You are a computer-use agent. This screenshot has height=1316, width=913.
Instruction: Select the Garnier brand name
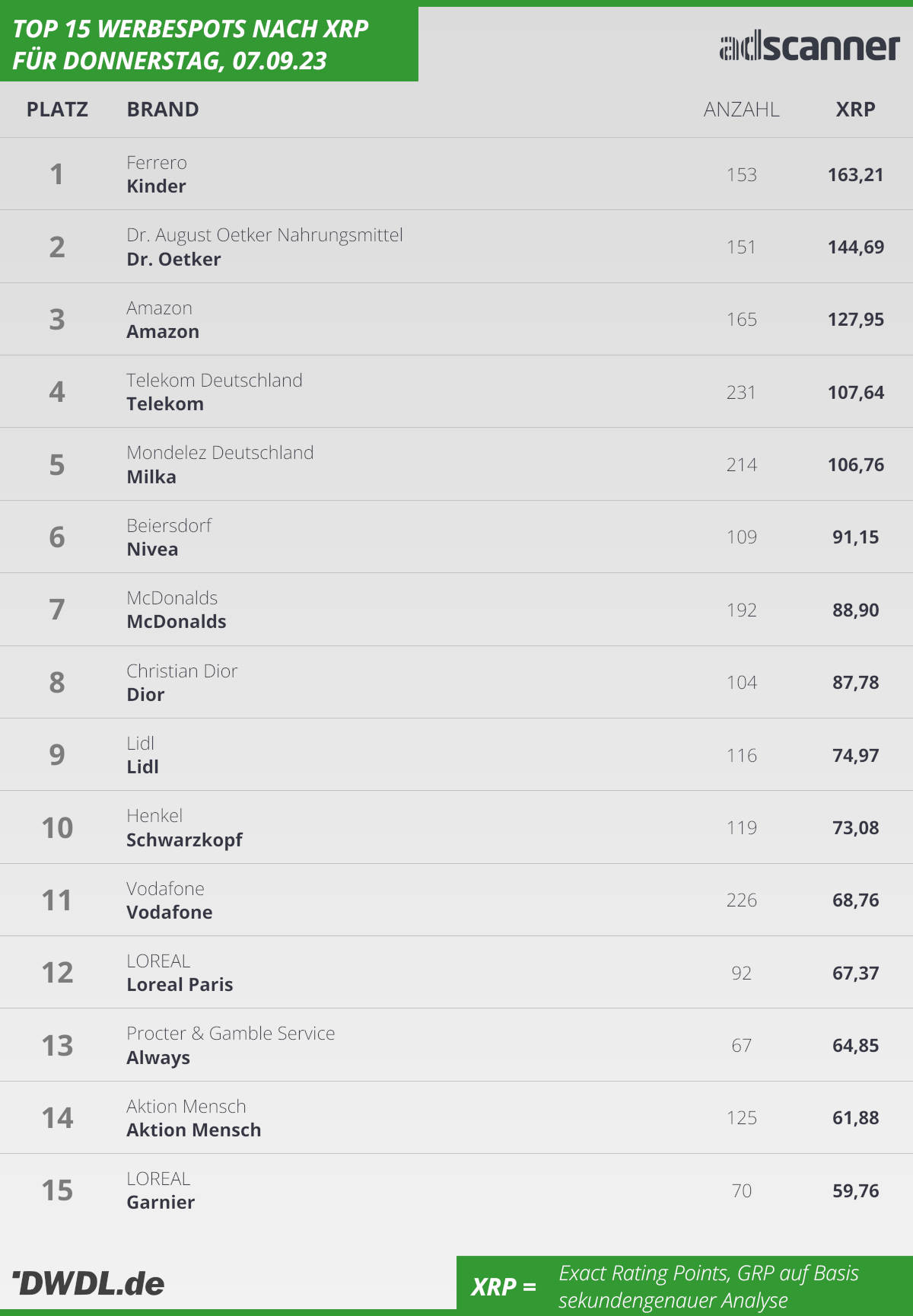click(161, 1203)
